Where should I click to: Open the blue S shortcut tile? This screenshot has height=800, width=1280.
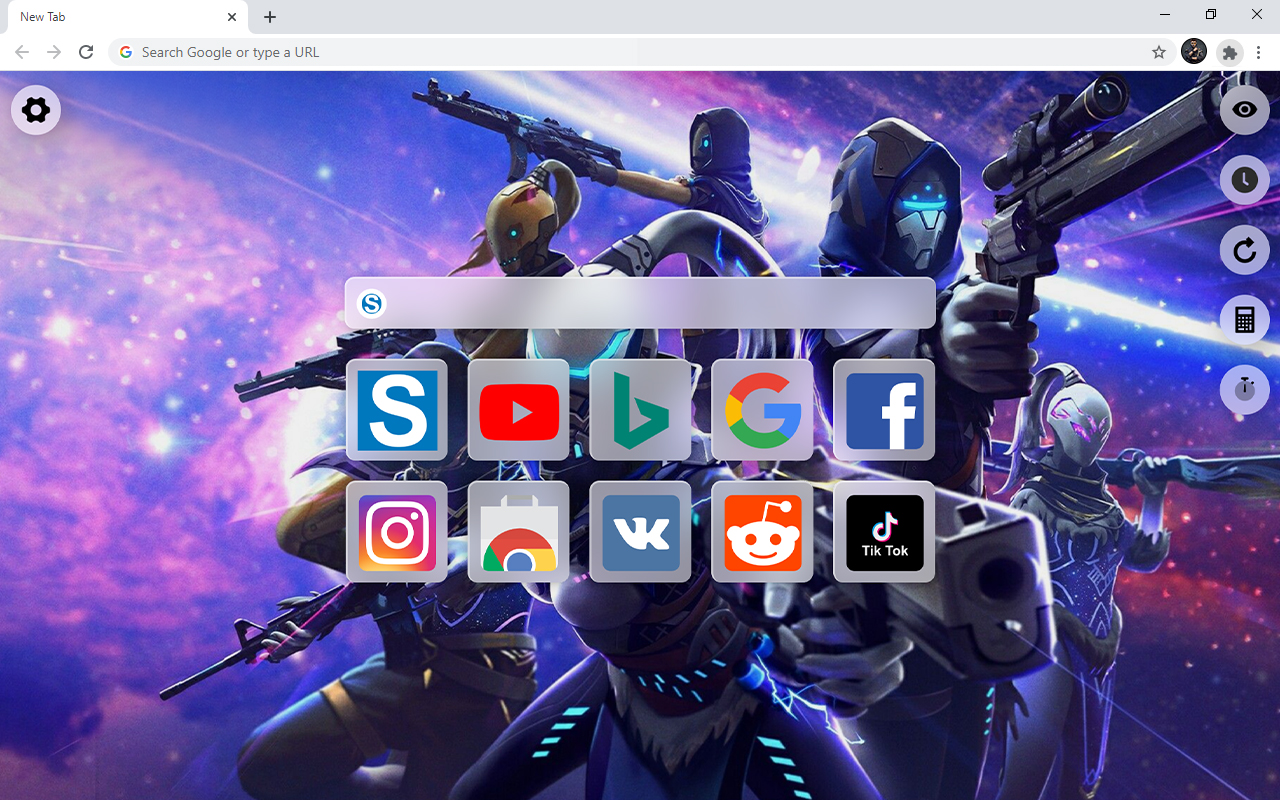click(397, 410)
